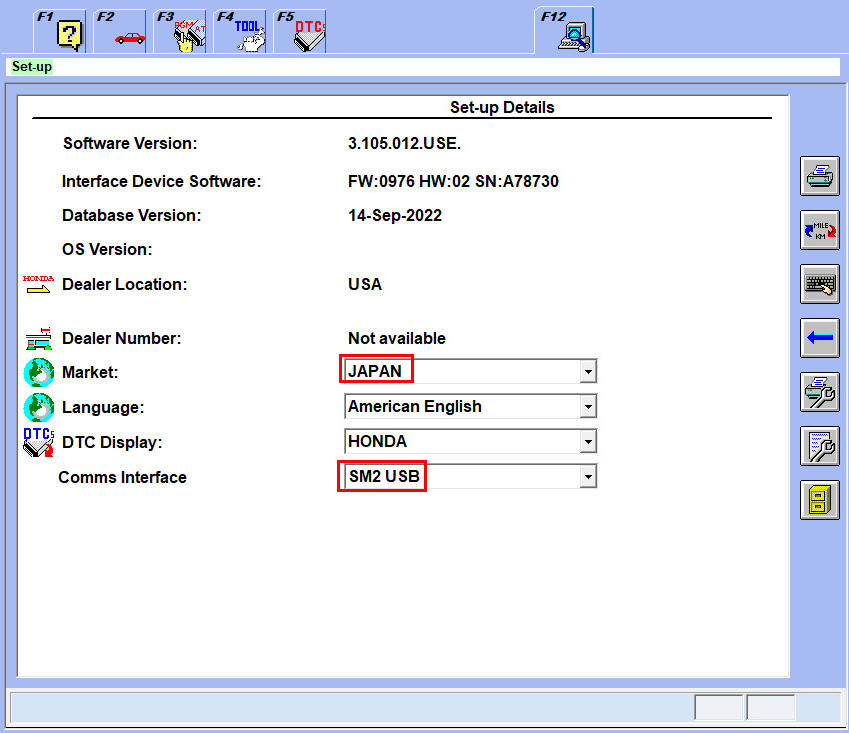Screen dimensions: 849x733
Task: Click the Interface Device Software label
Action: pos(161,181)
